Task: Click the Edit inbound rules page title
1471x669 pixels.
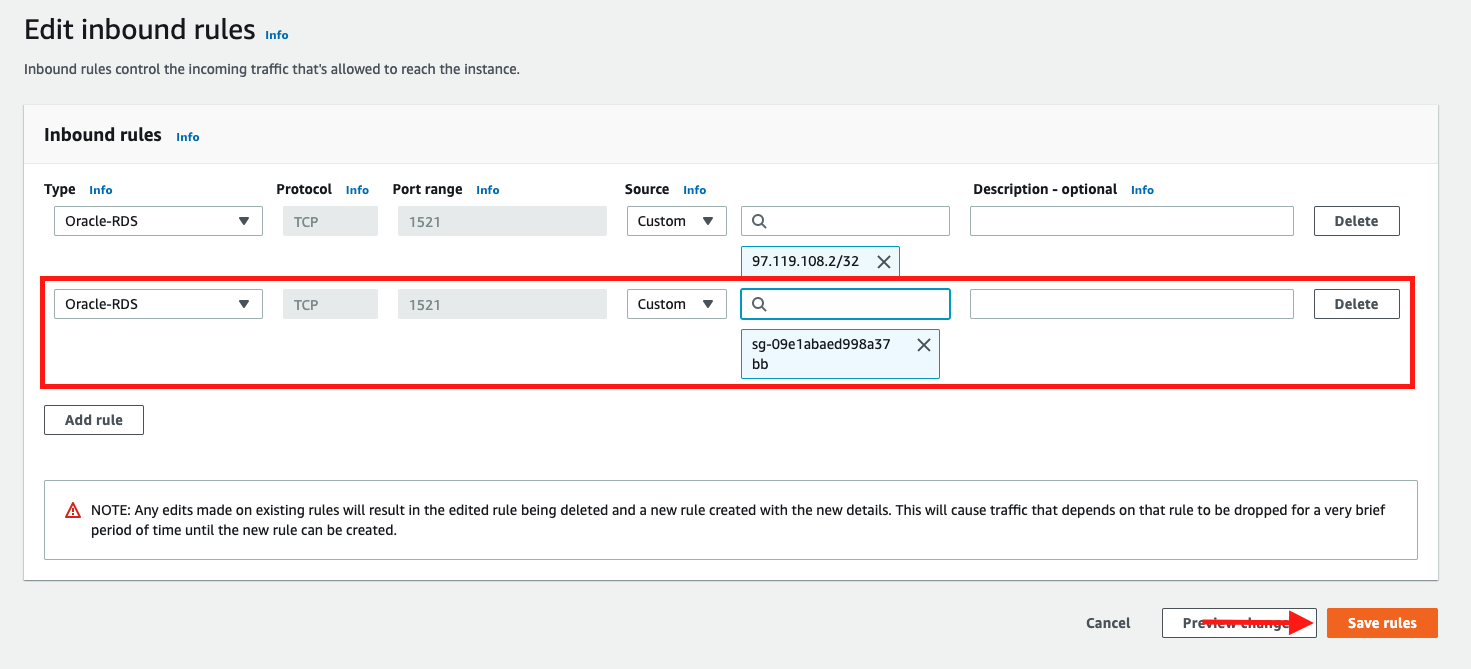Action: pyautogui.click(x=140, y=30)
